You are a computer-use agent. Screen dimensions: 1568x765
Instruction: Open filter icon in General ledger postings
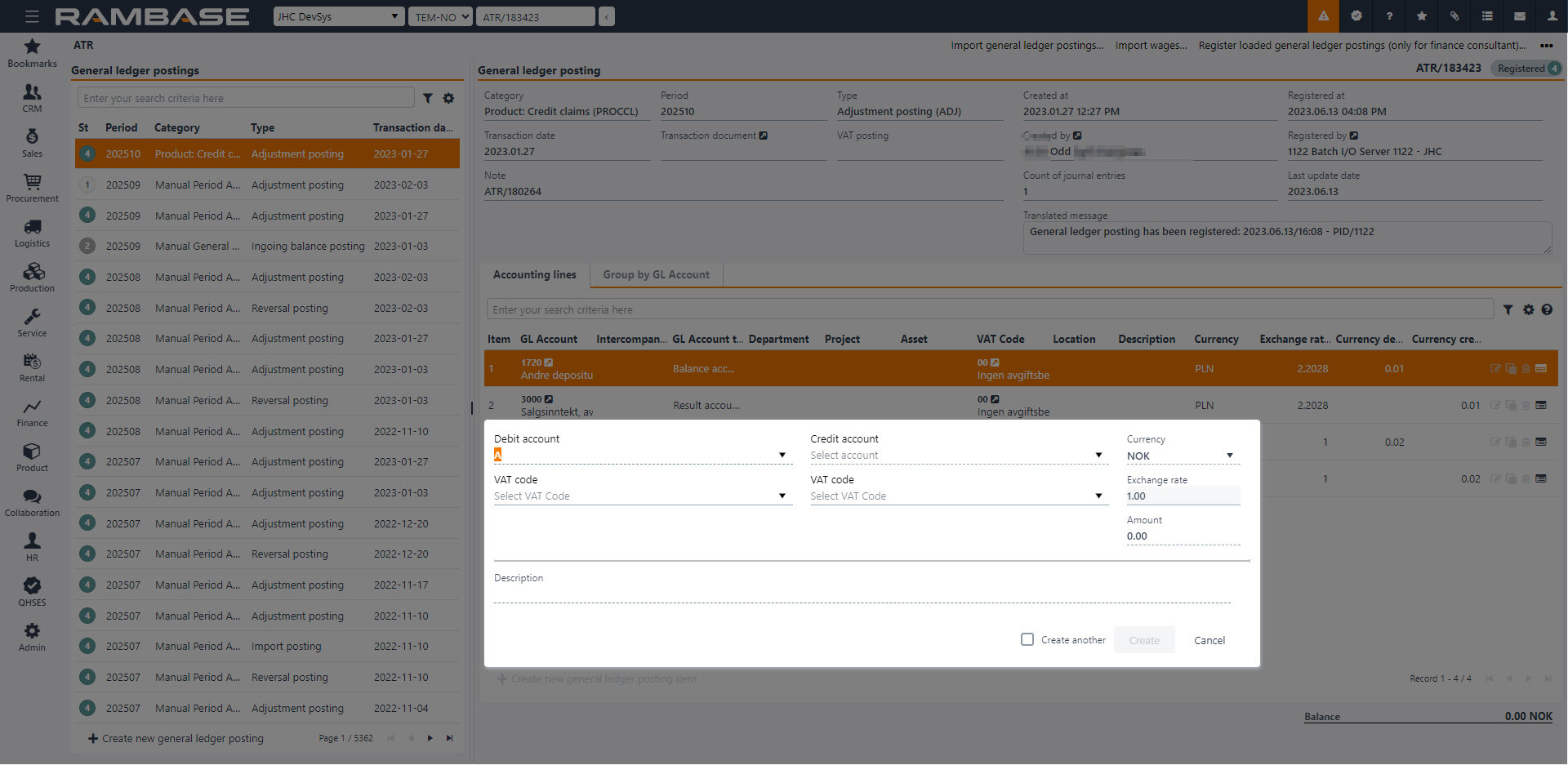coord(428,98)
